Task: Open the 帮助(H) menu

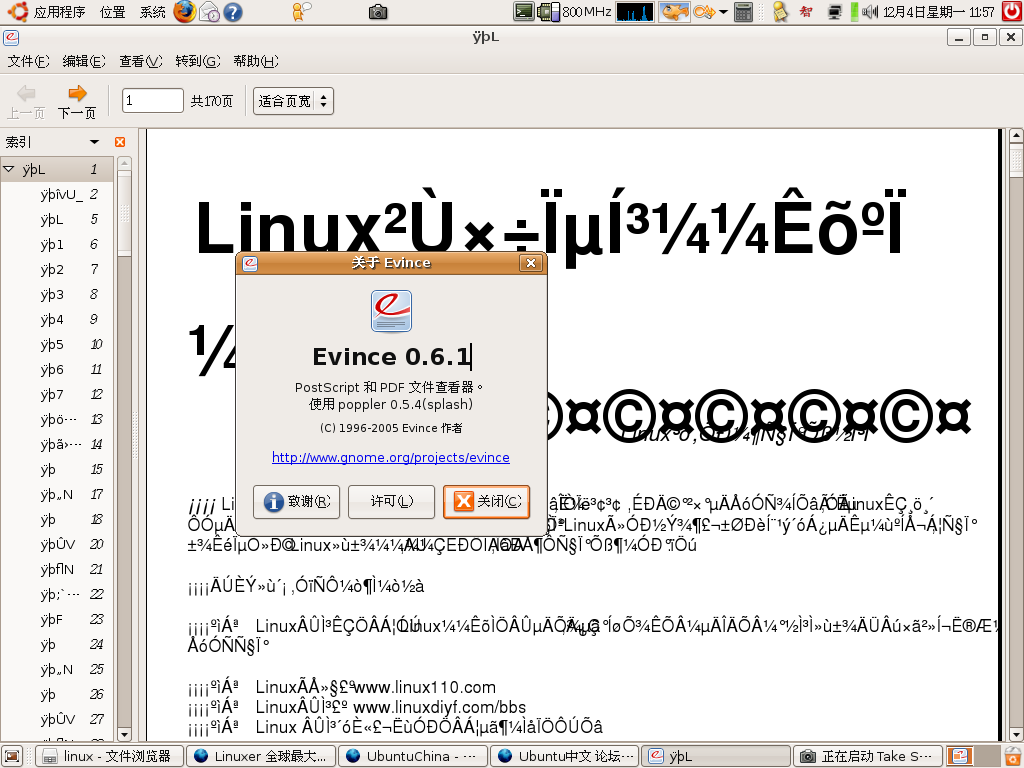Action: point(255,61)
